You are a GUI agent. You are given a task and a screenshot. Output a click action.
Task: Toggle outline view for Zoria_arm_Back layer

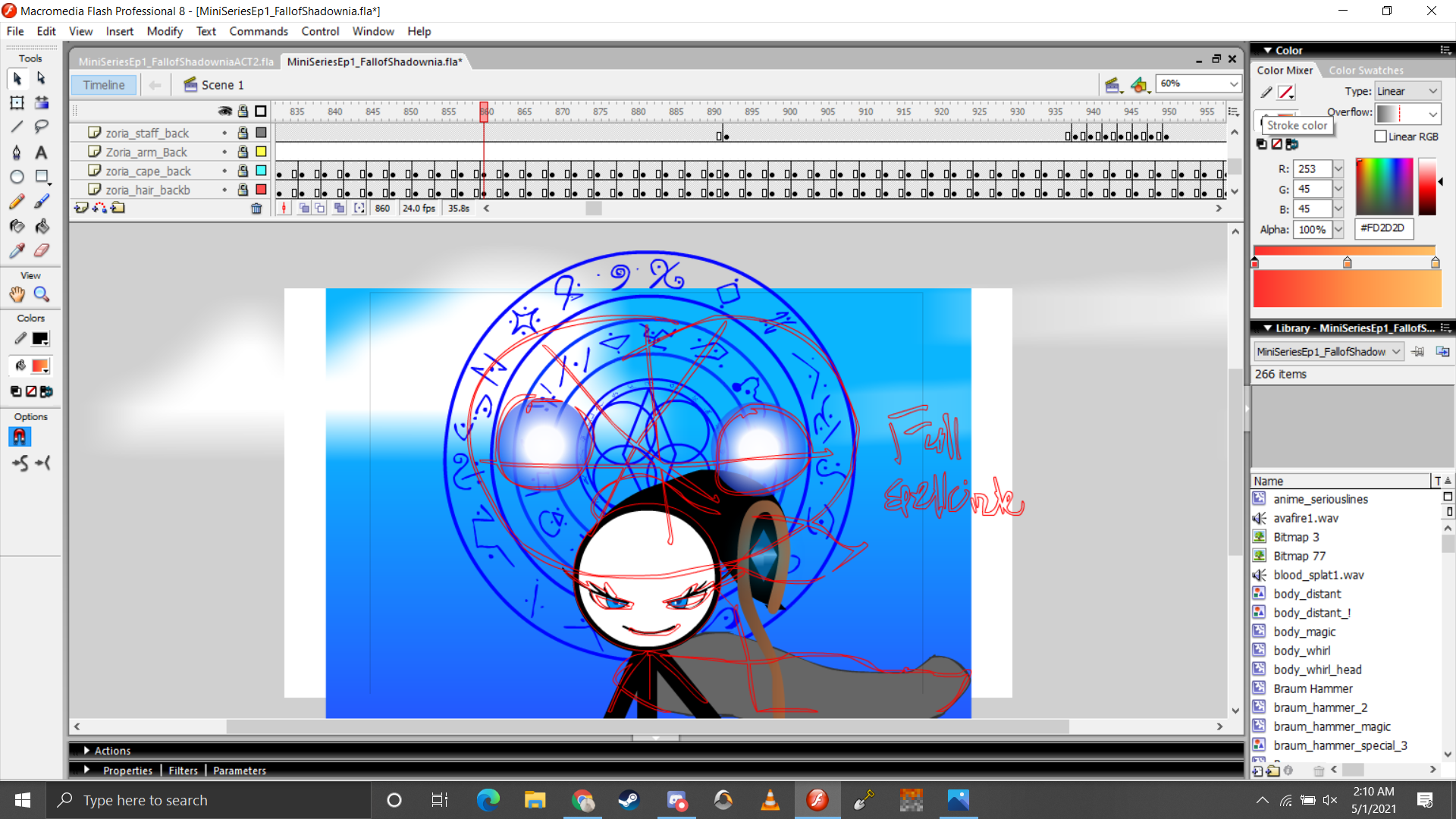click(261, 152)
